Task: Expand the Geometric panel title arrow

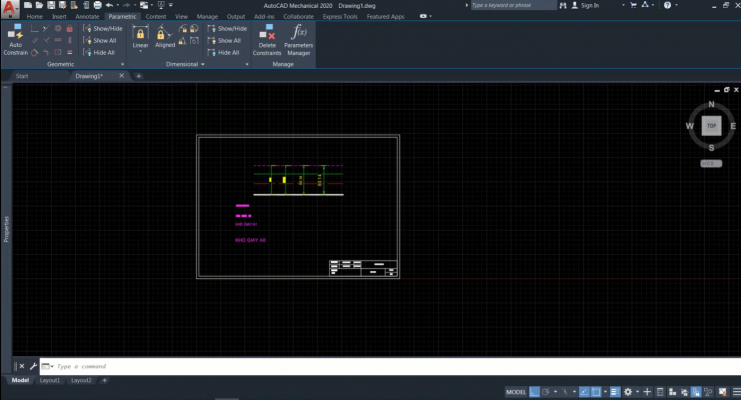Action: tap(121, 64)
